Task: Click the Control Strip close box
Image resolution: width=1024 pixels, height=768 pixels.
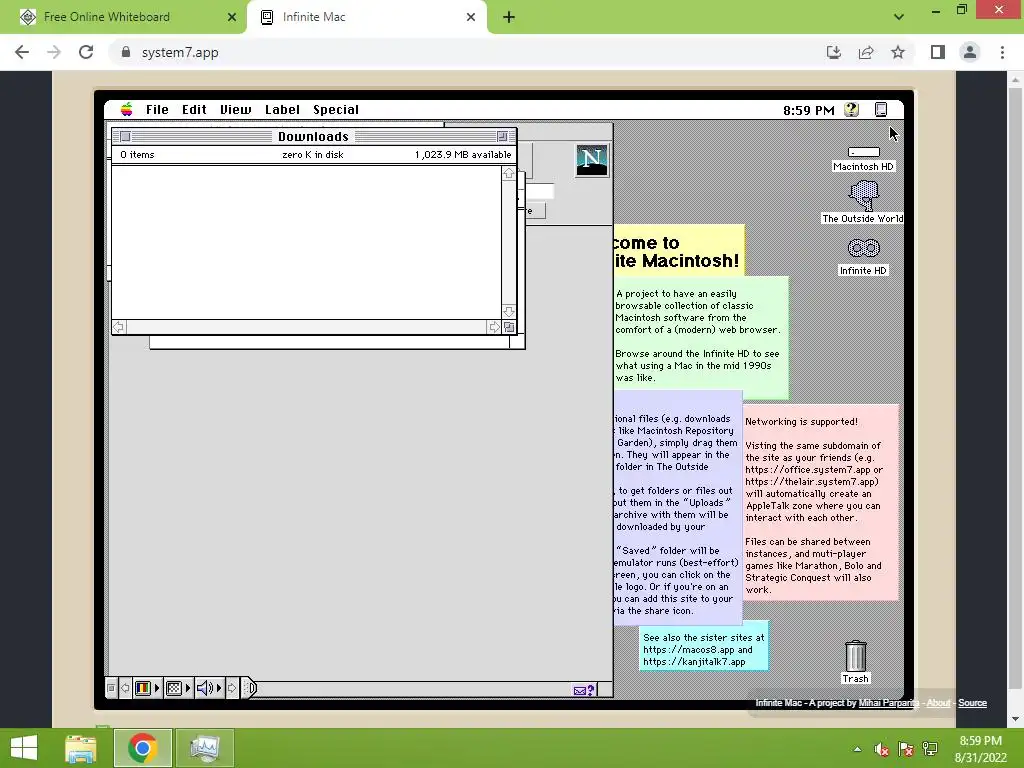Action: (x=111, y=688)
